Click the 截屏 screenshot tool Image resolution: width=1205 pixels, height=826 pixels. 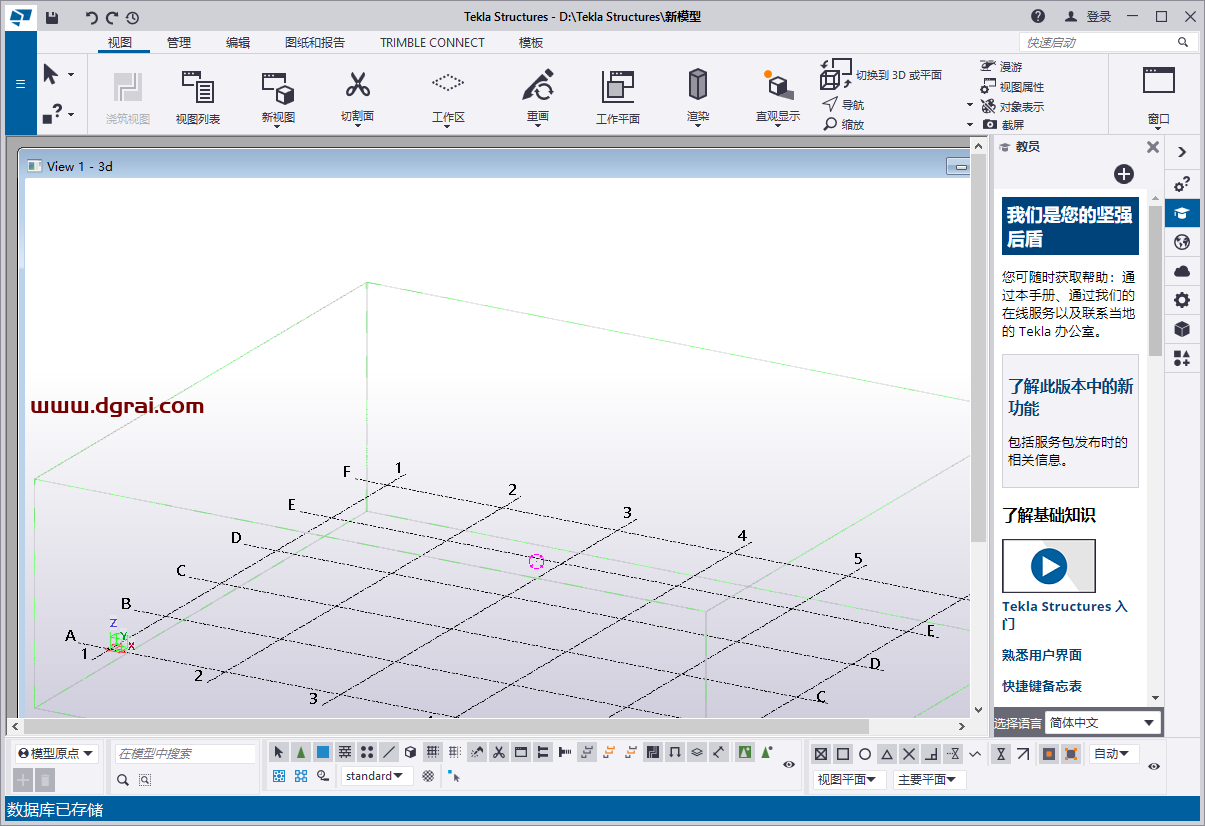1003,125
